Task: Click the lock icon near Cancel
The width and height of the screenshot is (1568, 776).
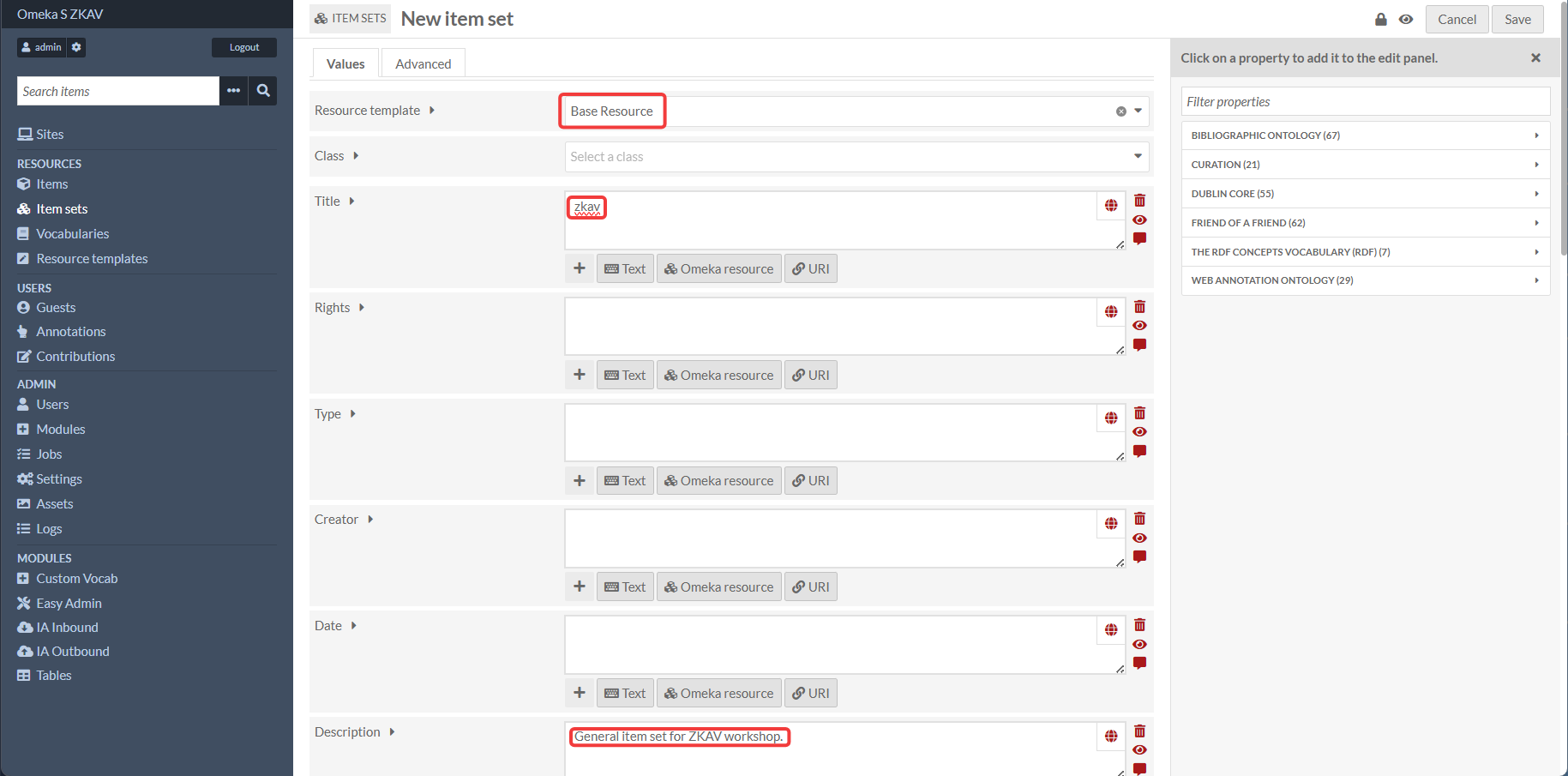Action: (x=1381, y=19)
